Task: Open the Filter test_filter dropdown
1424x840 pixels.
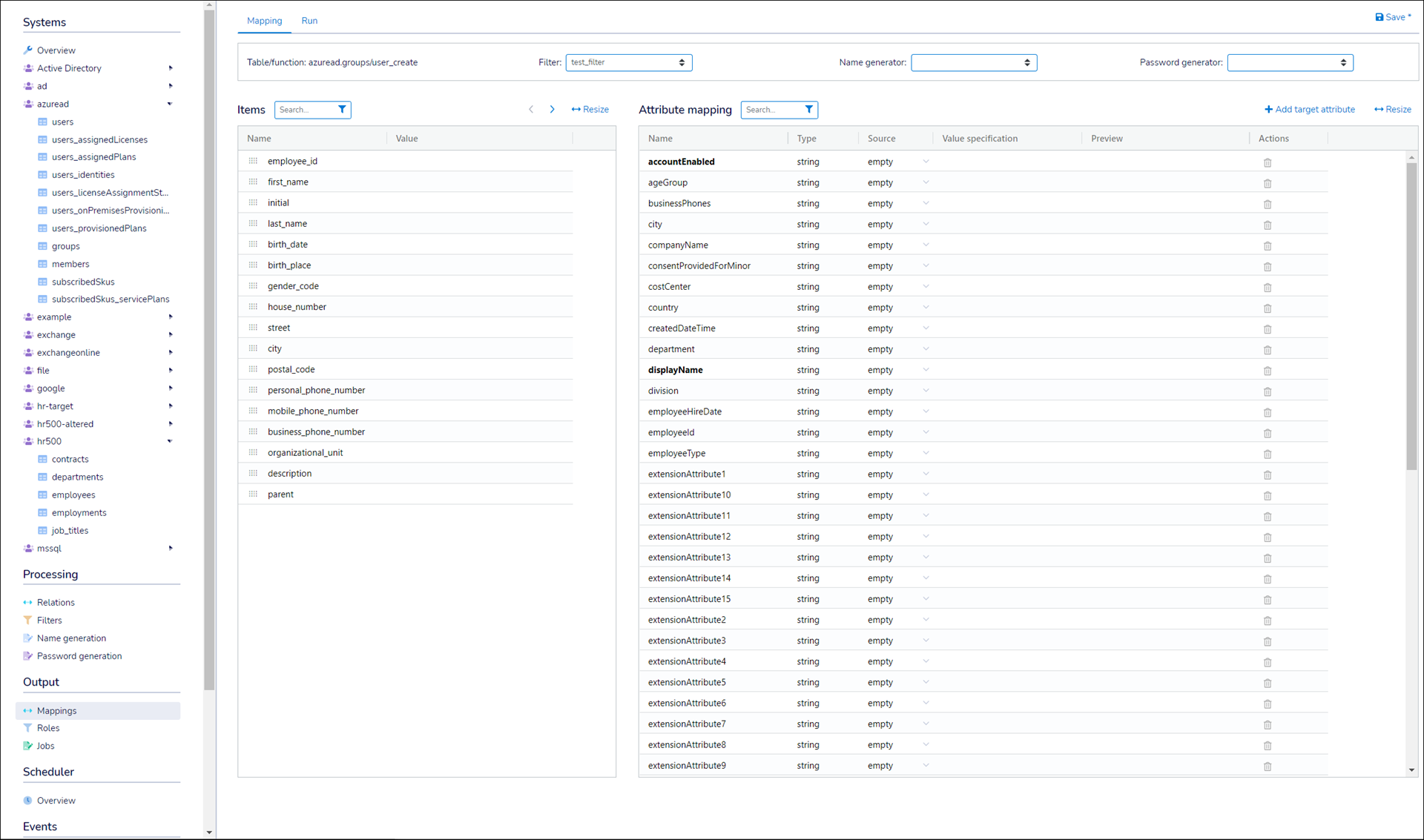Action: tap(628, 62)
